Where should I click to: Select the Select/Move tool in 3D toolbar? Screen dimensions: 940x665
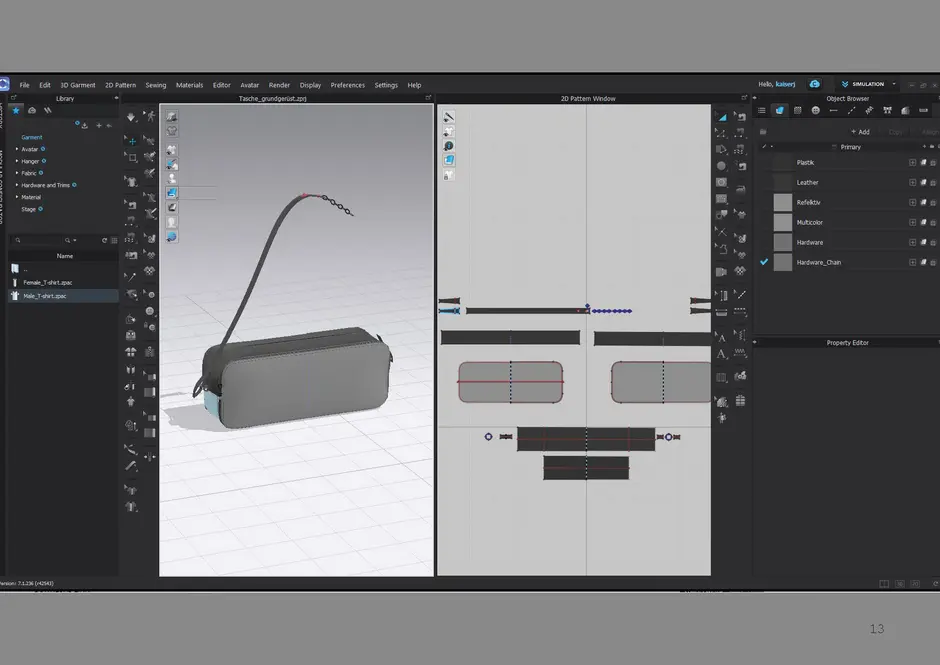[131, 140]
